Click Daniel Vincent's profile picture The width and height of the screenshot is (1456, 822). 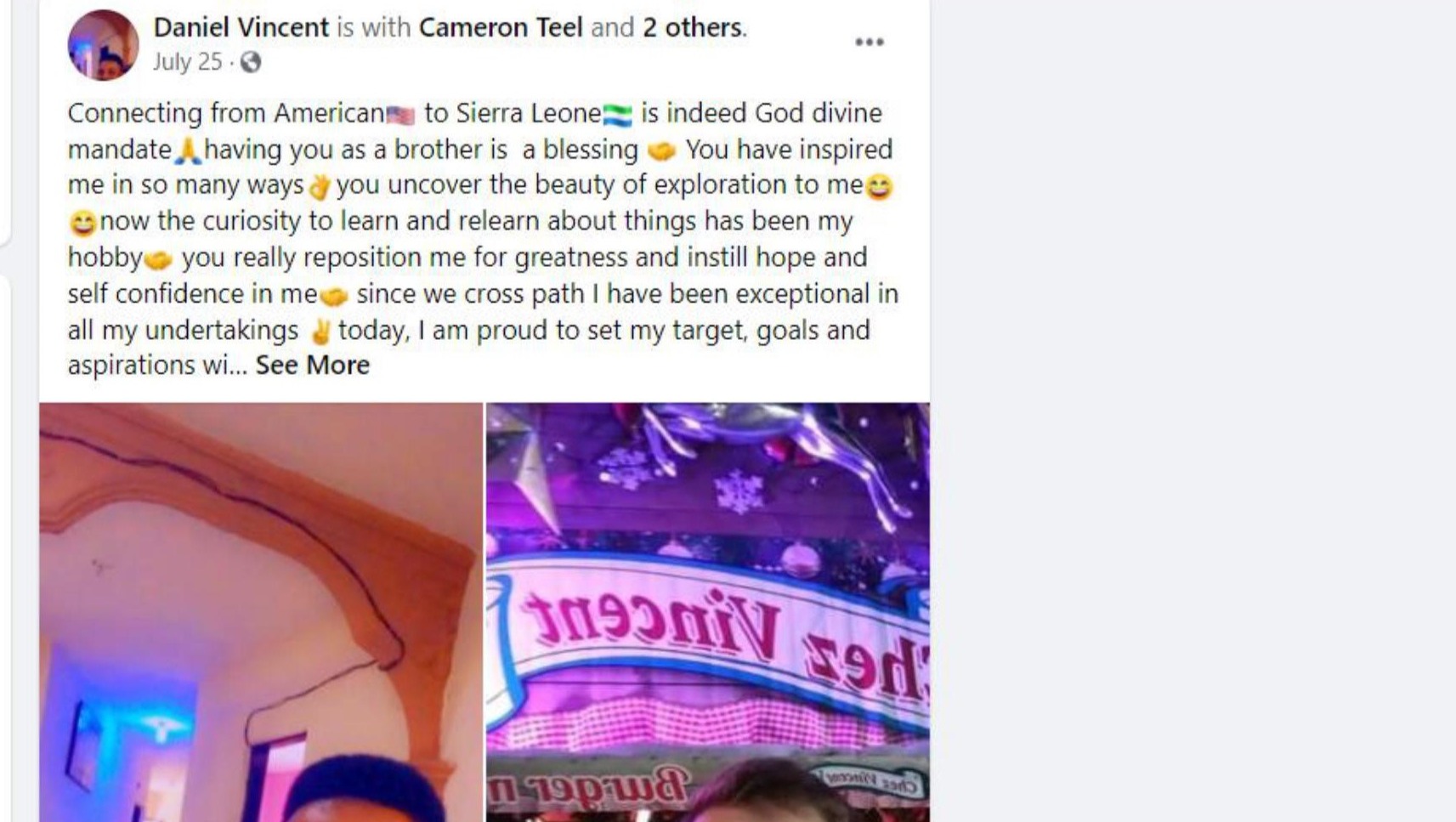[x=103, y=45]
